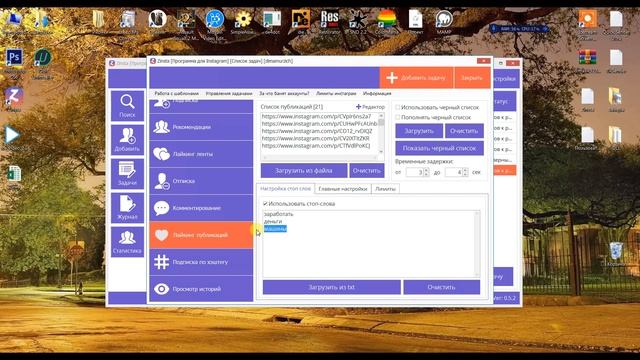Clear stop words with bottom Очистить
640x360 pixels.
pyautogui.click(x=442, y=287)
